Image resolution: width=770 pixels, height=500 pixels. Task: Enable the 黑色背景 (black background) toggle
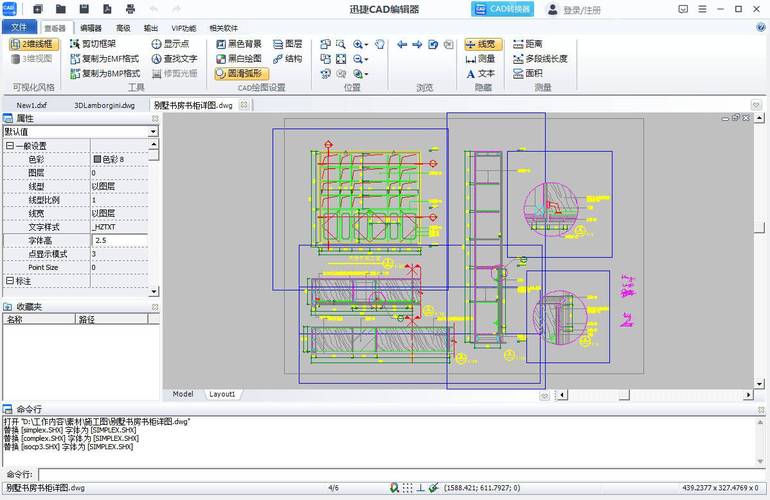click(x=220, y=44)
